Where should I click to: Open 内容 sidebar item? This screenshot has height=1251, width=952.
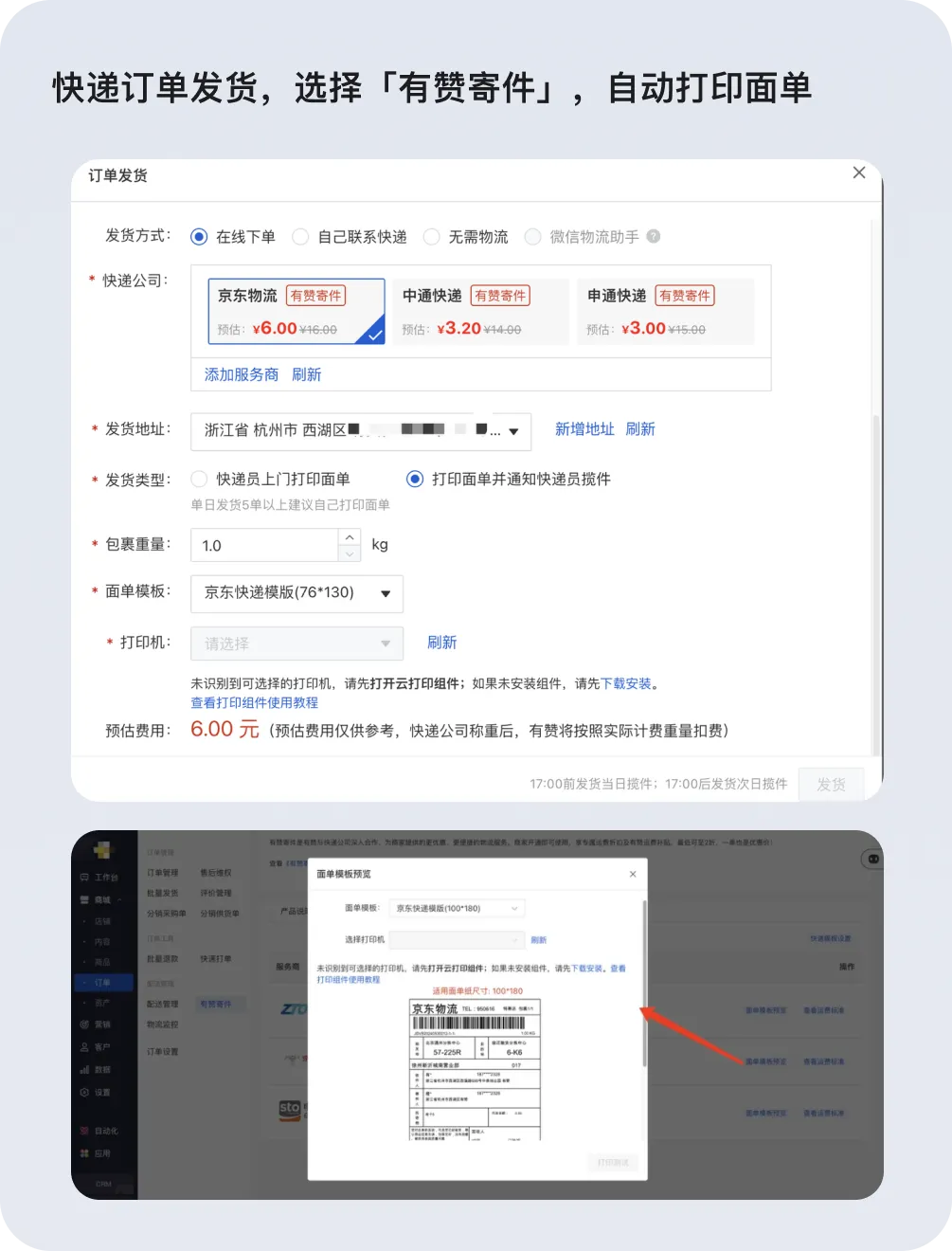102,942
